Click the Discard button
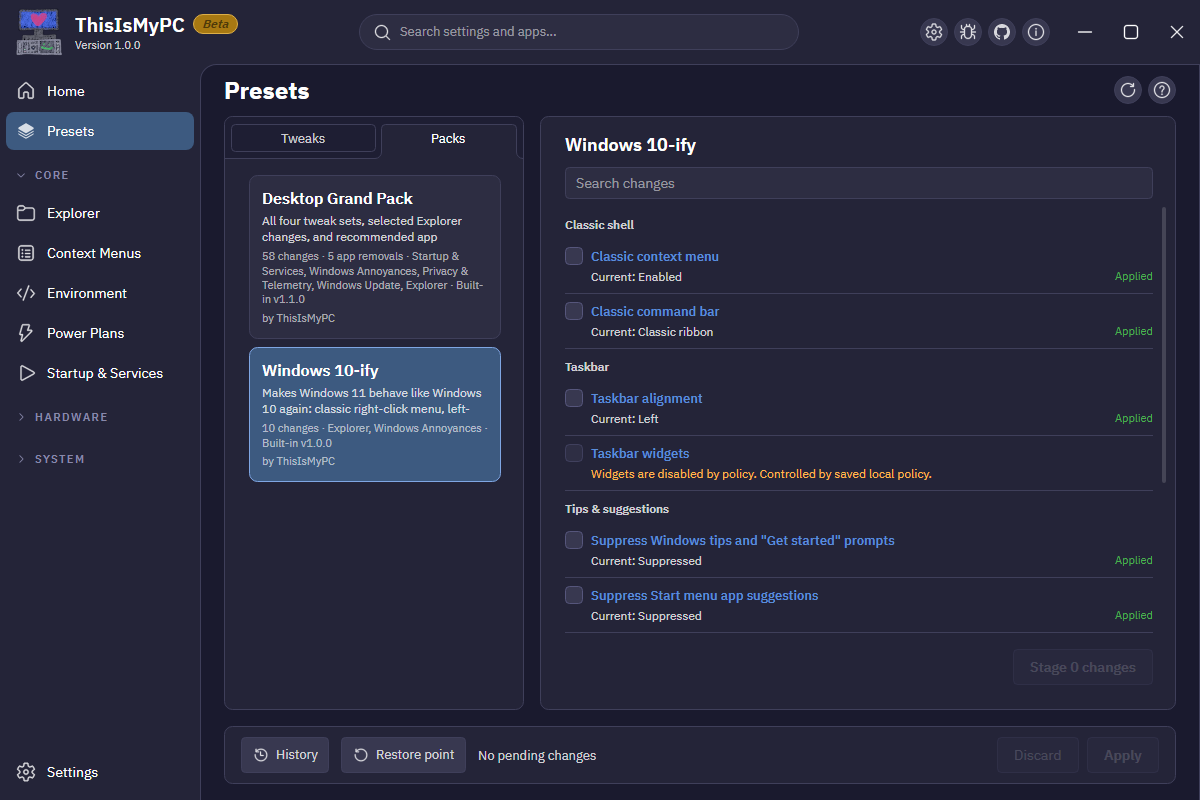 pos(1038,755)
